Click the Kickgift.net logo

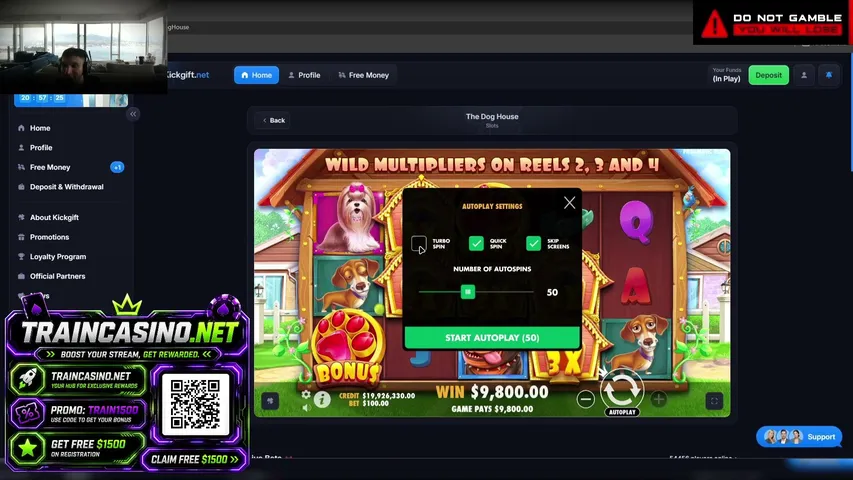pos(188,75)
